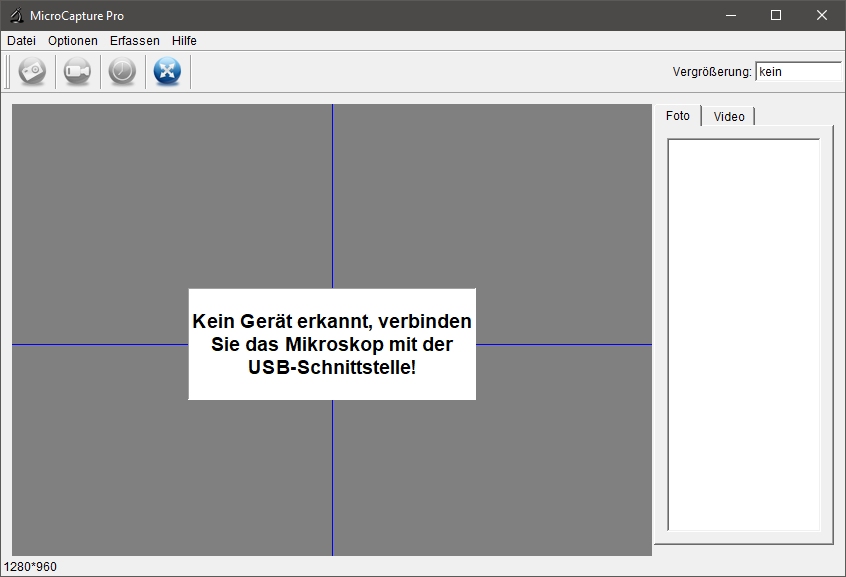
Task: Click the 'Kein Gerät erkannt' message box
Action: [x=332, y=344]
